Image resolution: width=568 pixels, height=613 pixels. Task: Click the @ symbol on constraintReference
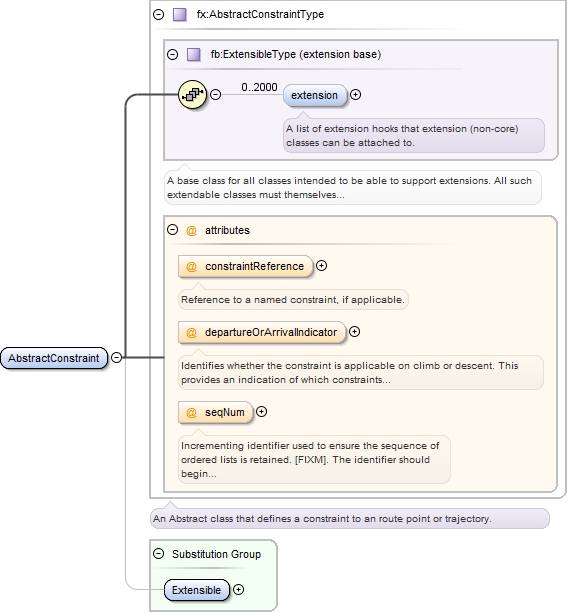tap(191, 267)
